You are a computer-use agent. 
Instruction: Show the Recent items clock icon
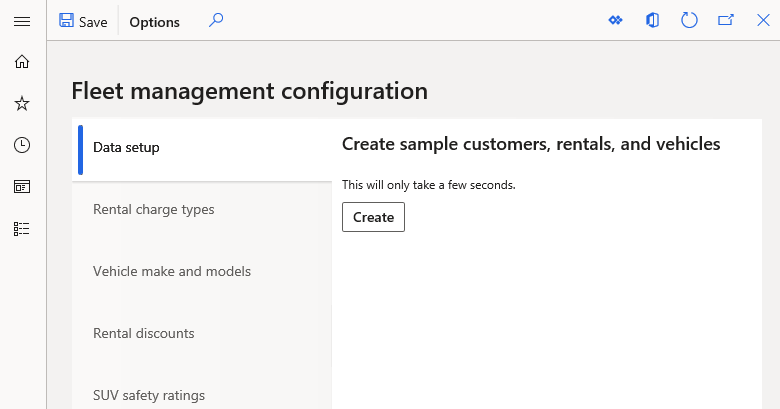22,145
